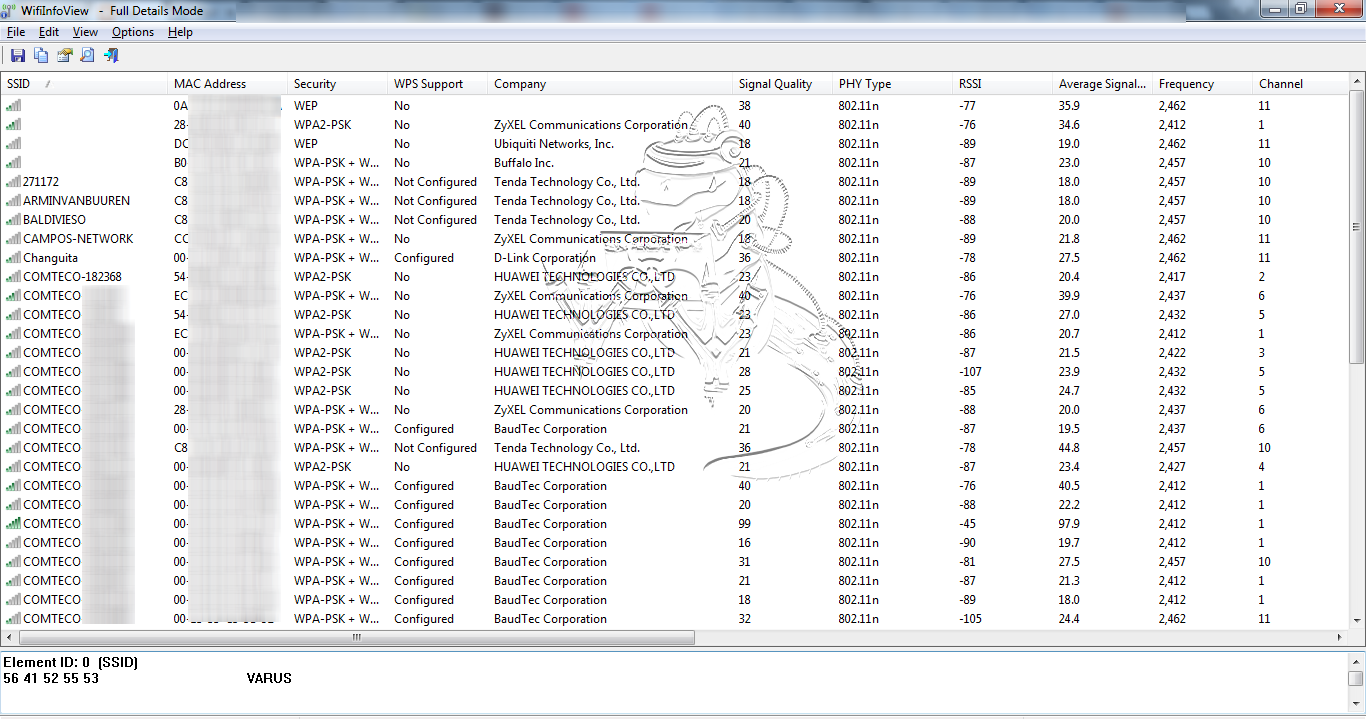The width and height of the screenshot is (1366, 719).
Task: Open the View menu
Action: 85,32
